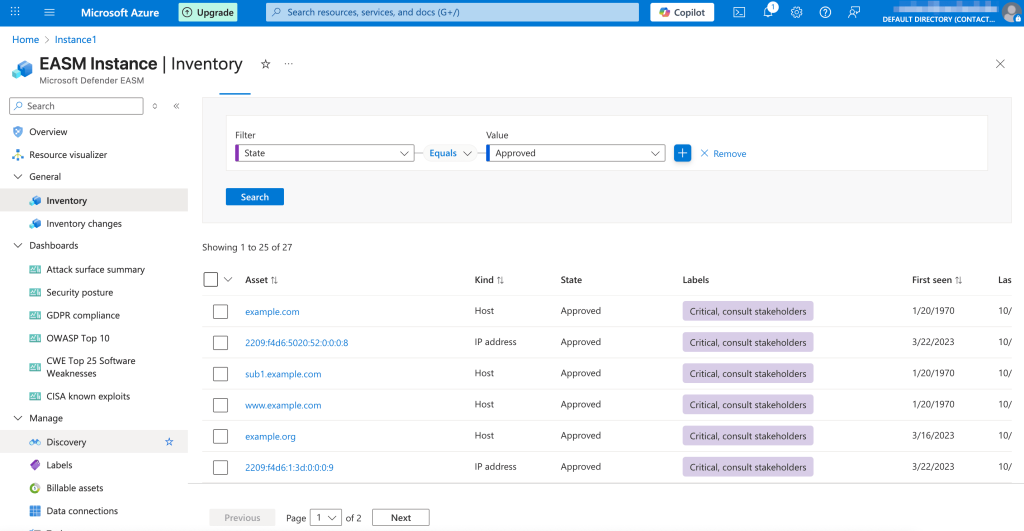Open Cloud Shell icon in top bar
Image resolution: width=1024 pixels, height=531 pixels.
click(739, 12)
